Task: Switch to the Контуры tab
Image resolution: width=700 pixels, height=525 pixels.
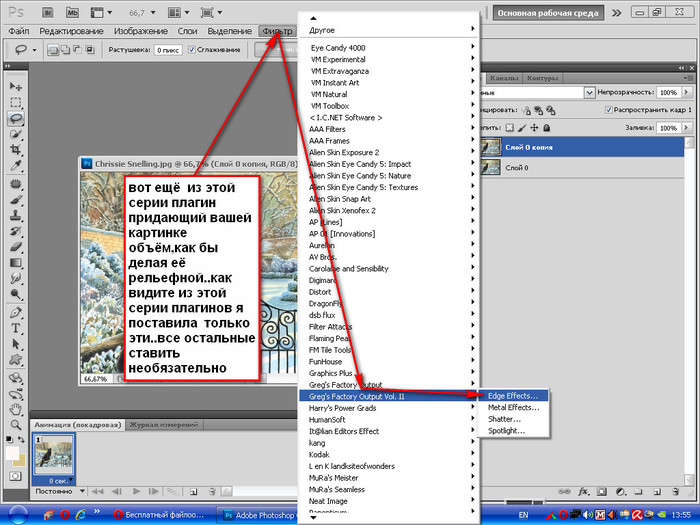Action: tap(542, 78)
